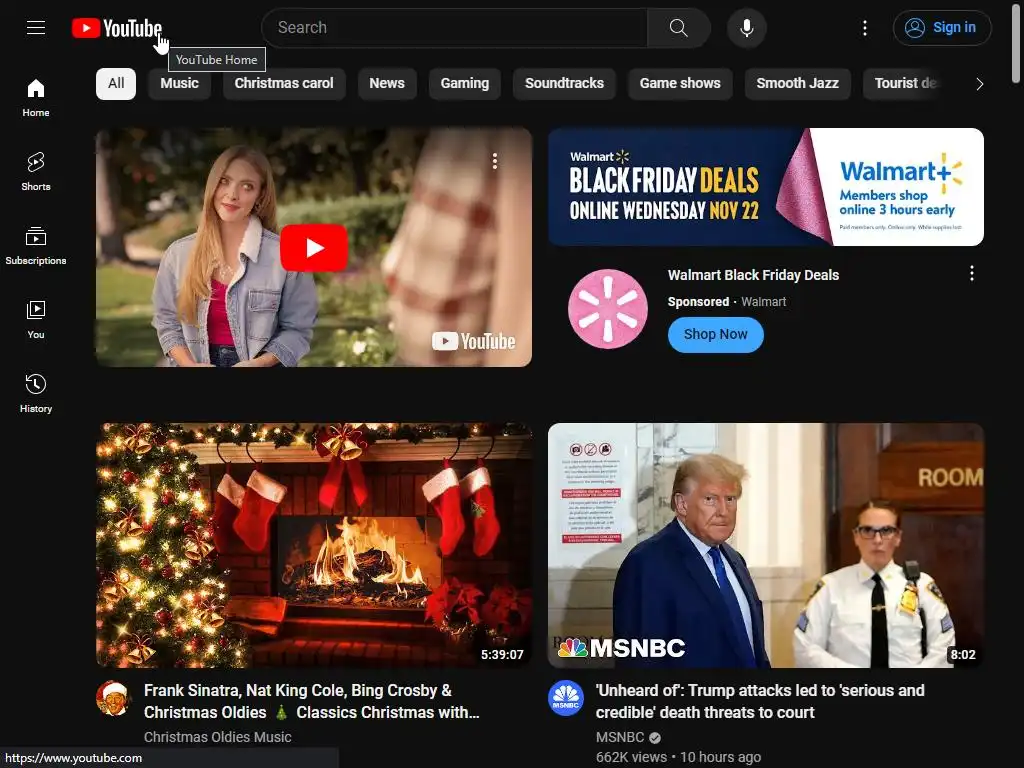This screenshot has height=768, width=1024.
Task: Open Subscriptions in sidebar
Action: point(36,246)
